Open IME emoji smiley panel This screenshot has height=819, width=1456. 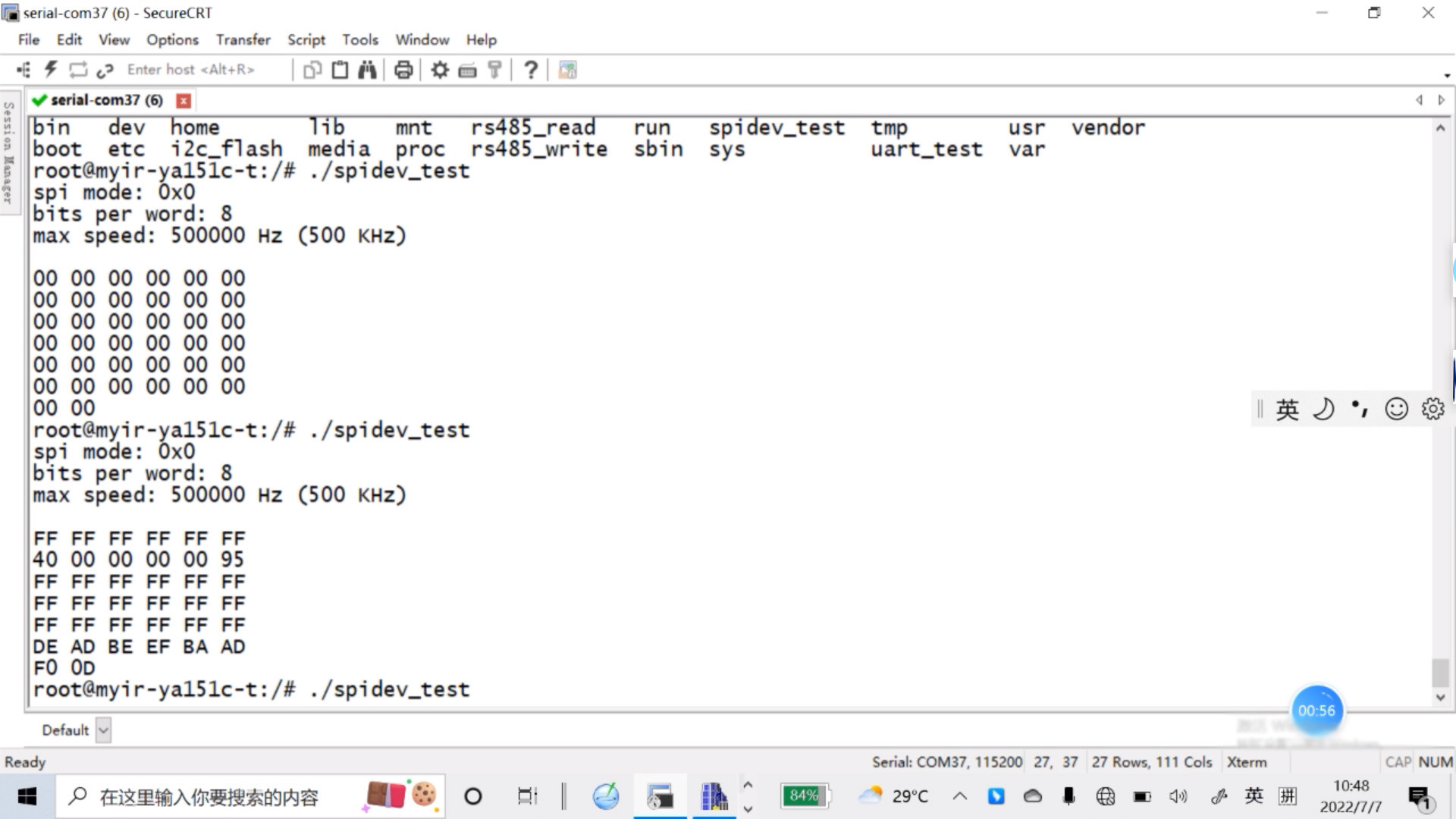coord(1396,409)
